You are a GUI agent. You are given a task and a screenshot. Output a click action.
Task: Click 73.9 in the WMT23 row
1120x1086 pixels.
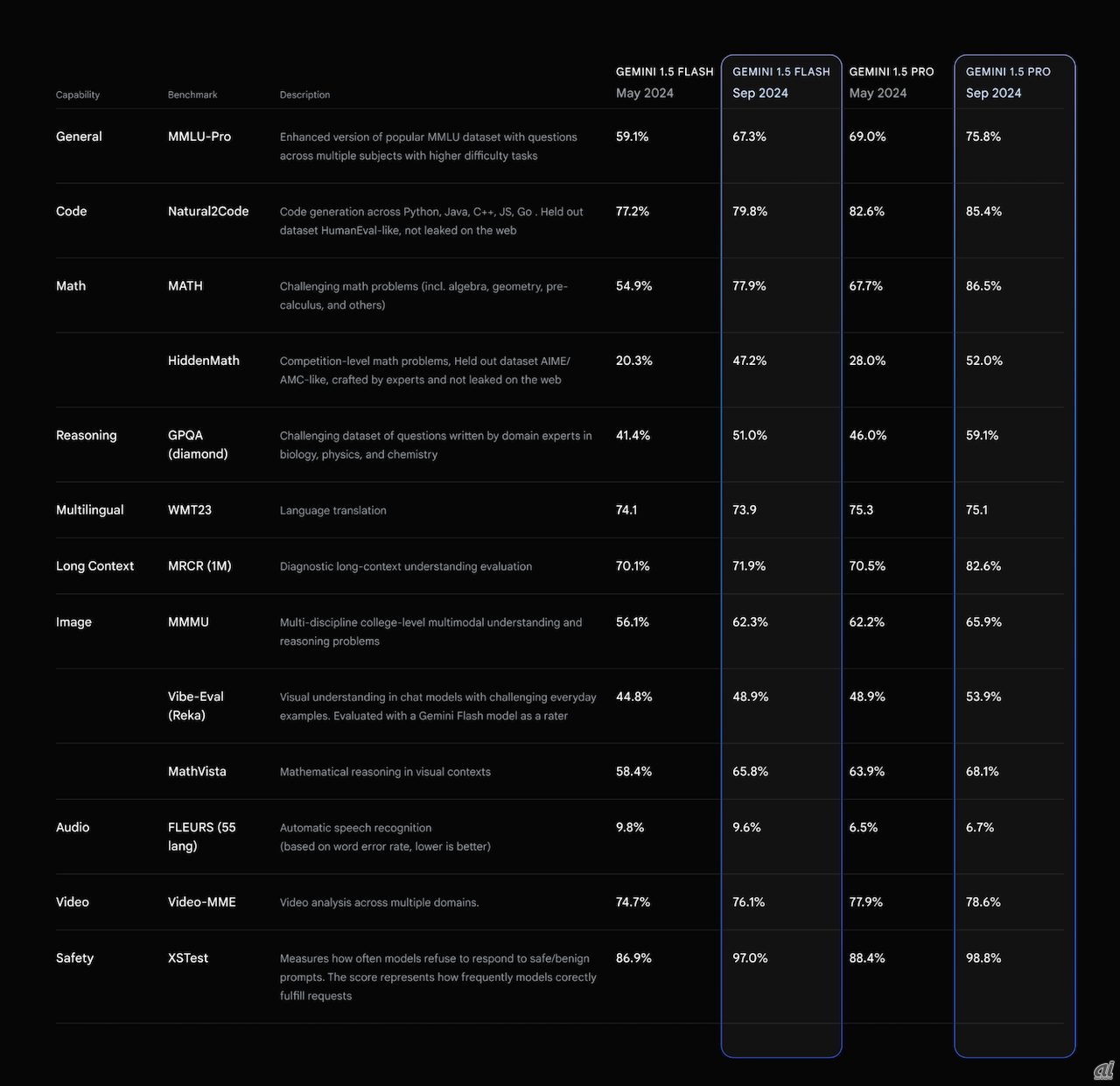[745, 509]
